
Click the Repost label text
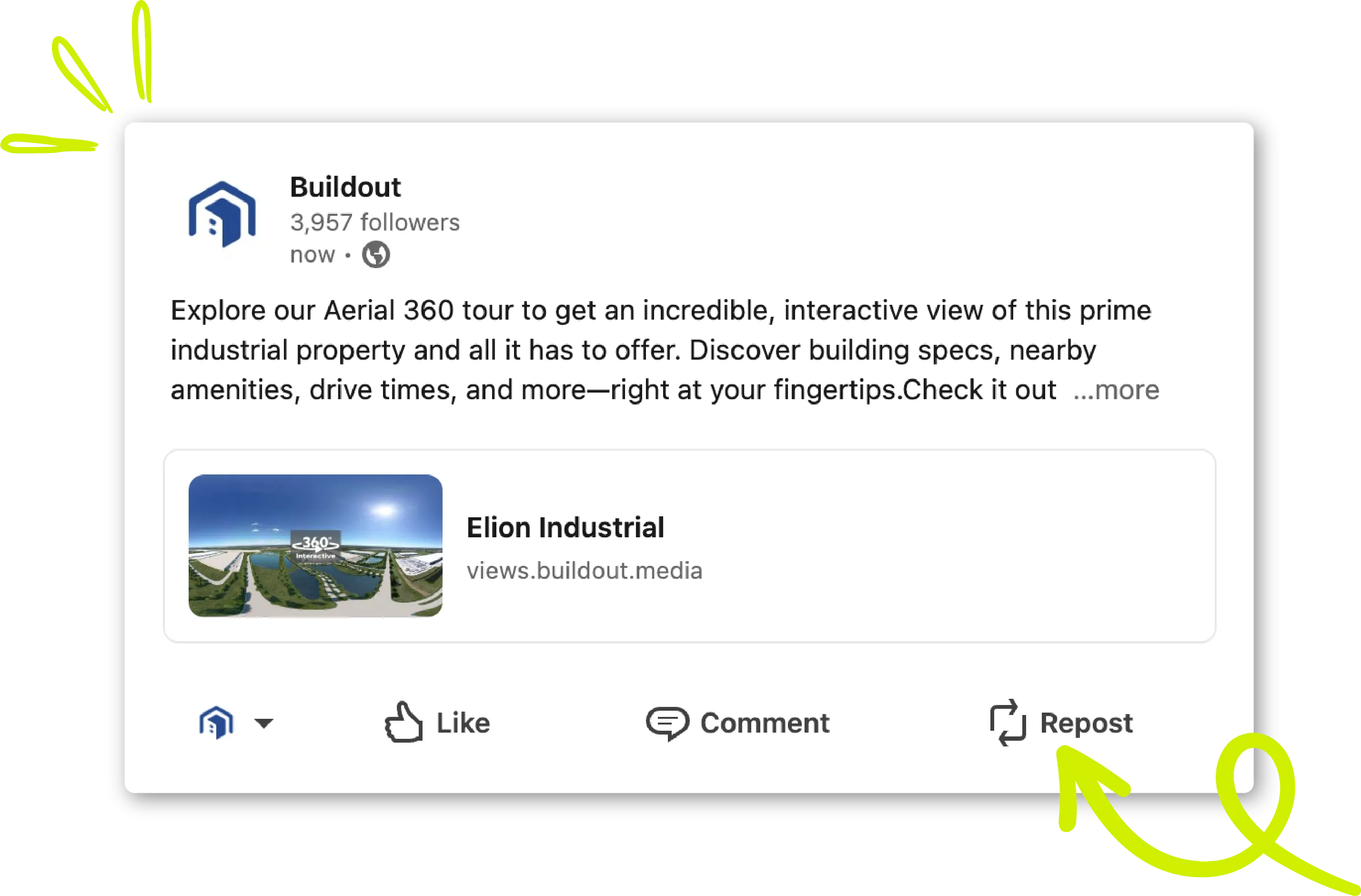[1086, 723]
